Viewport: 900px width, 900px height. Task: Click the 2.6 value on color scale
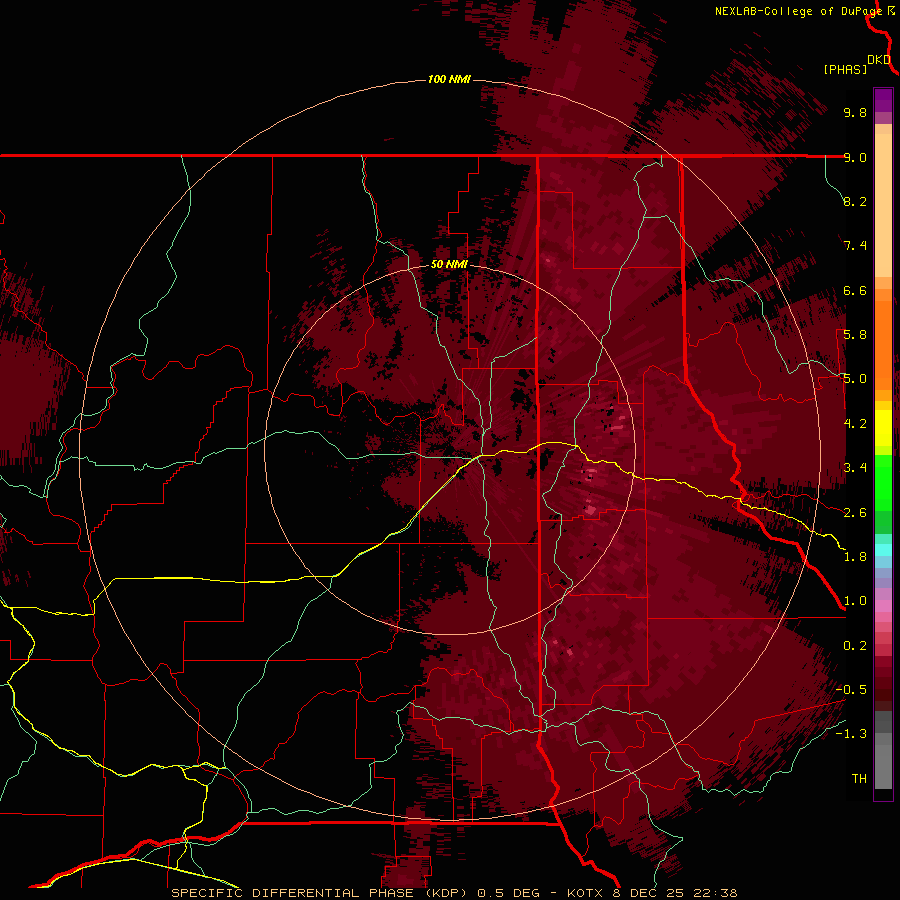(x=855, y=513)
